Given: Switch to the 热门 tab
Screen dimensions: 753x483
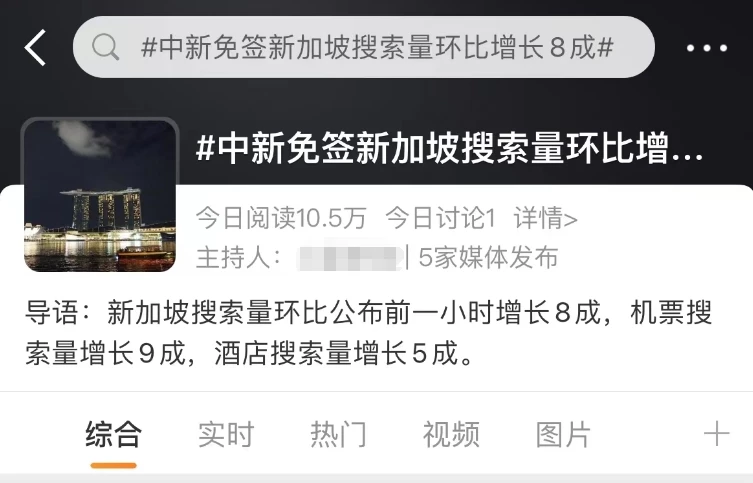Looking at the screenshot, I should click(x=339, y=434).
